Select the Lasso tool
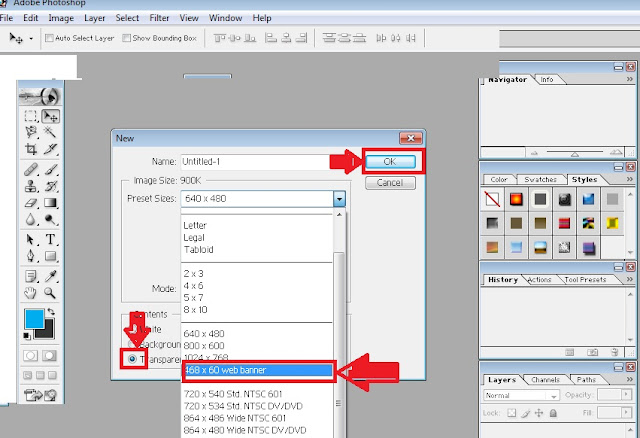 tap(31, 132)
